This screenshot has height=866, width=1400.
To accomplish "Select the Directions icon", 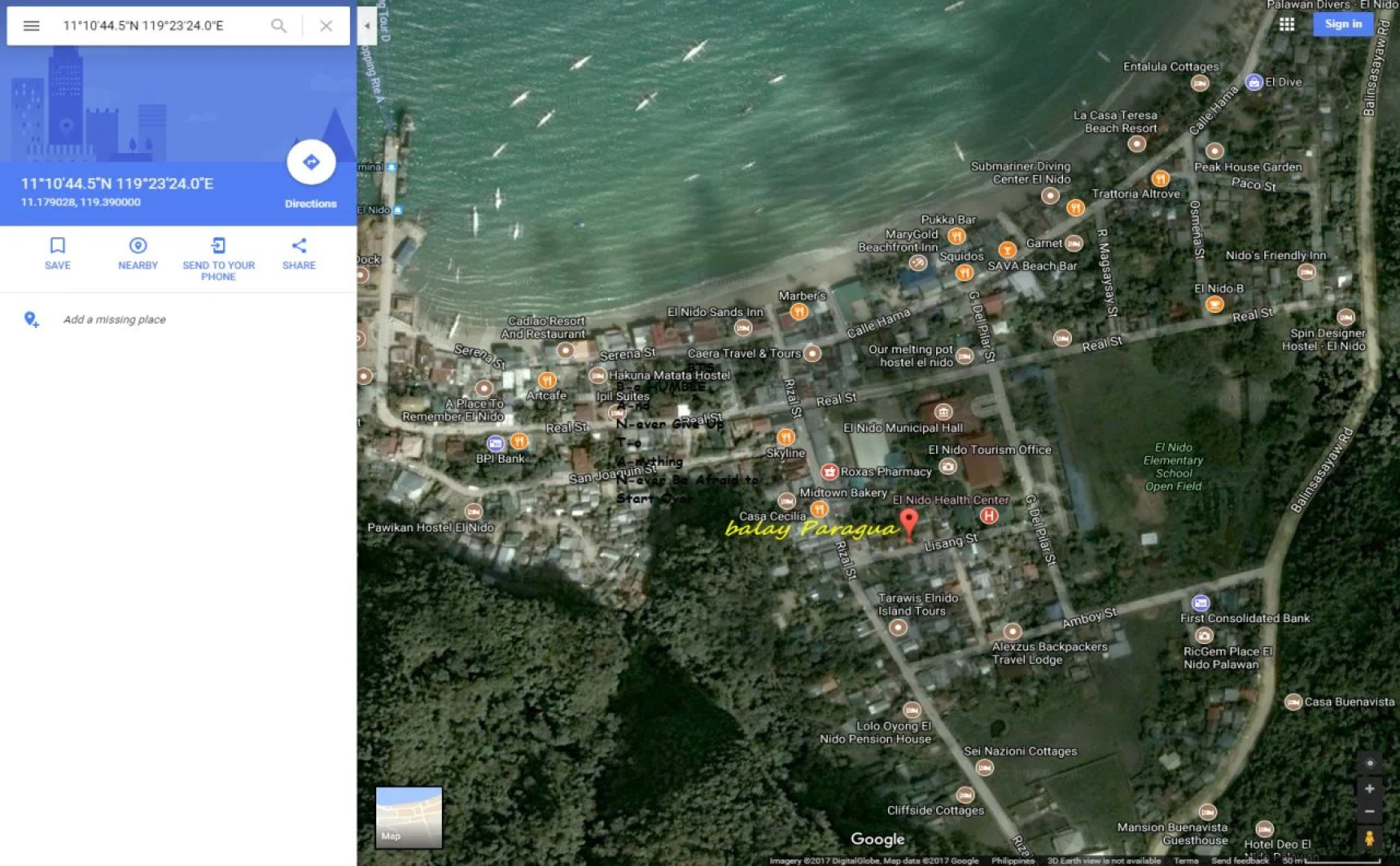I will (310, 162).
